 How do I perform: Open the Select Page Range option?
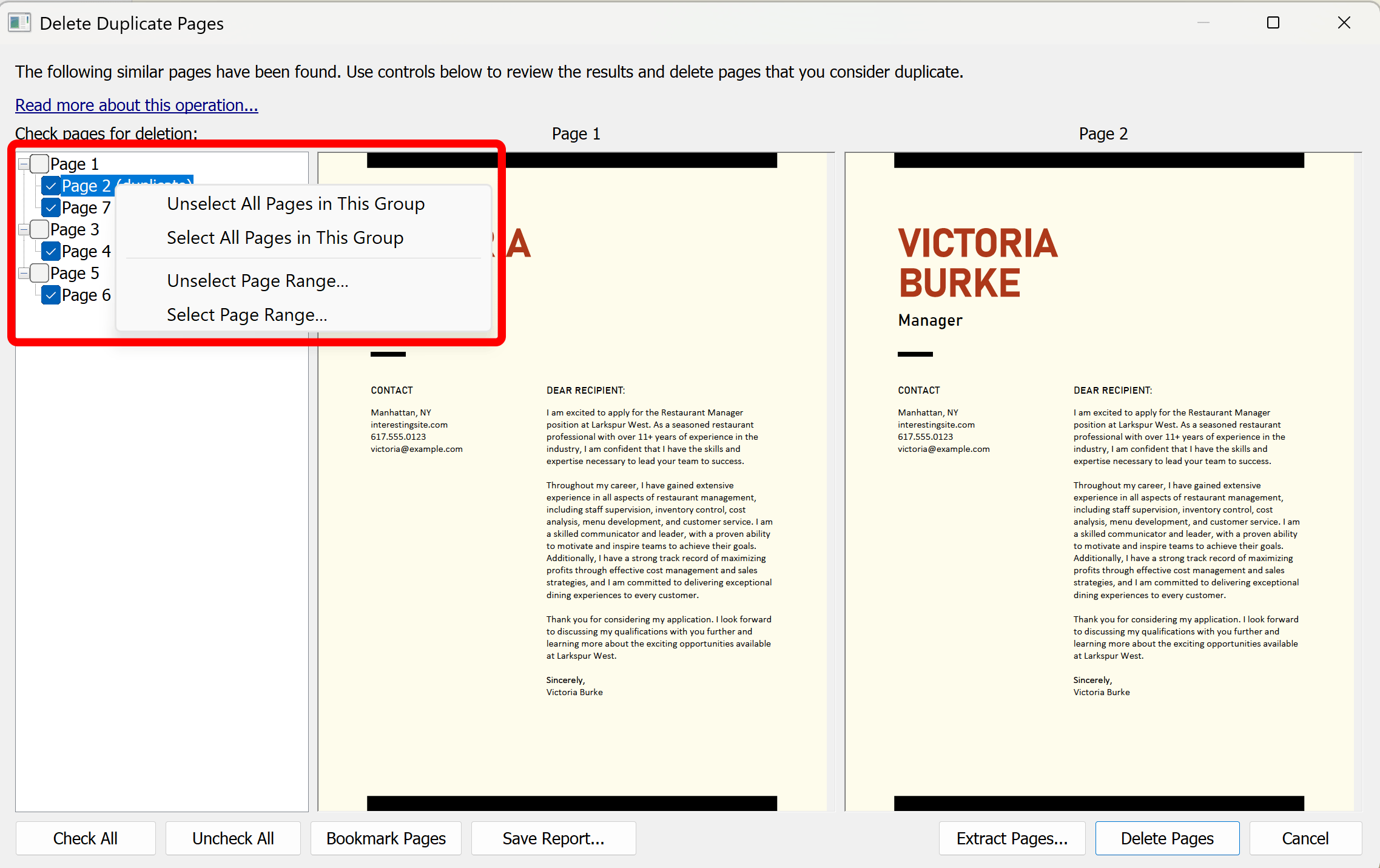point(247,314)
